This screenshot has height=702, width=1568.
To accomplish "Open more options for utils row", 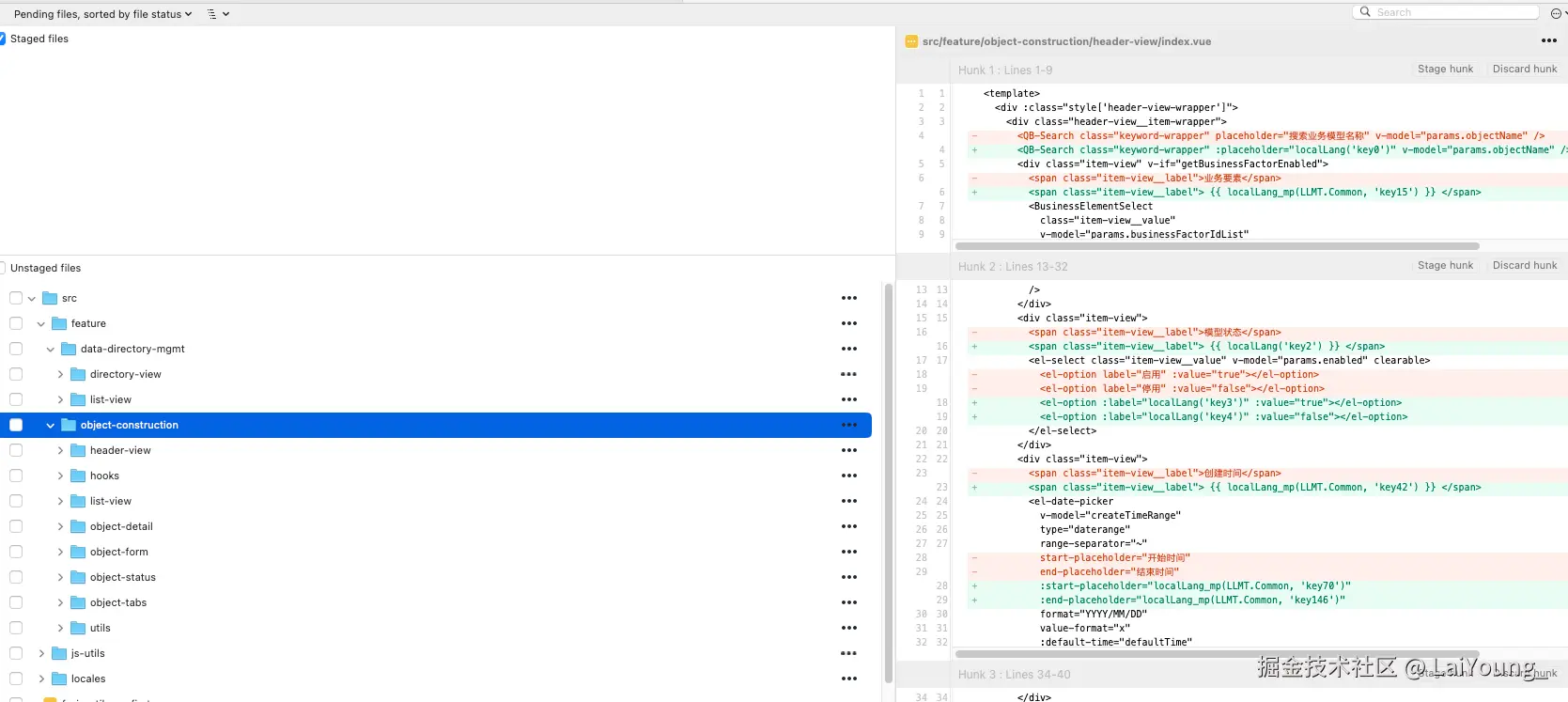I will pyautogui.click(x=849, y=628).
